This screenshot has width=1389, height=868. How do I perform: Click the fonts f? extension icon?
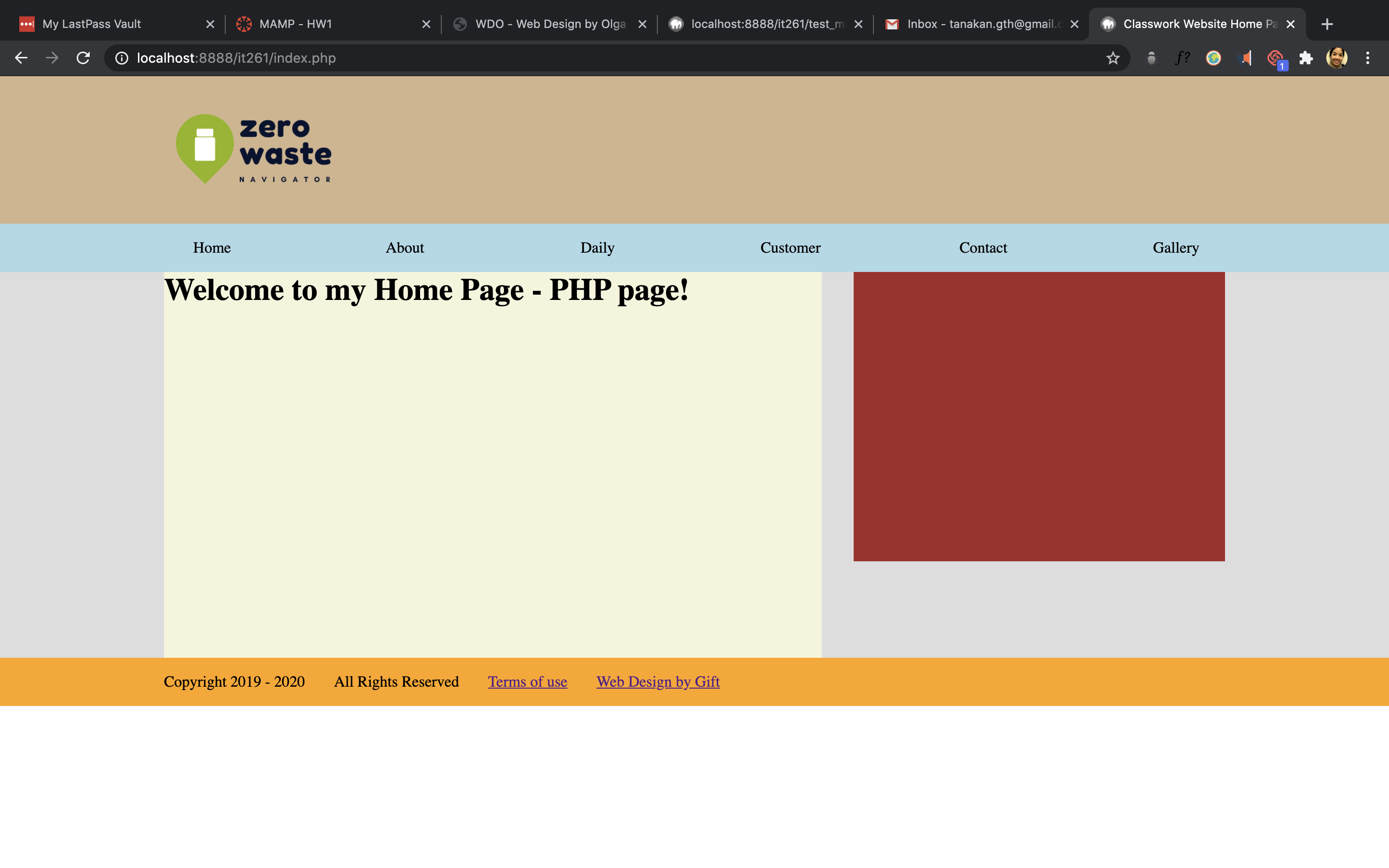coord(1182,58)
